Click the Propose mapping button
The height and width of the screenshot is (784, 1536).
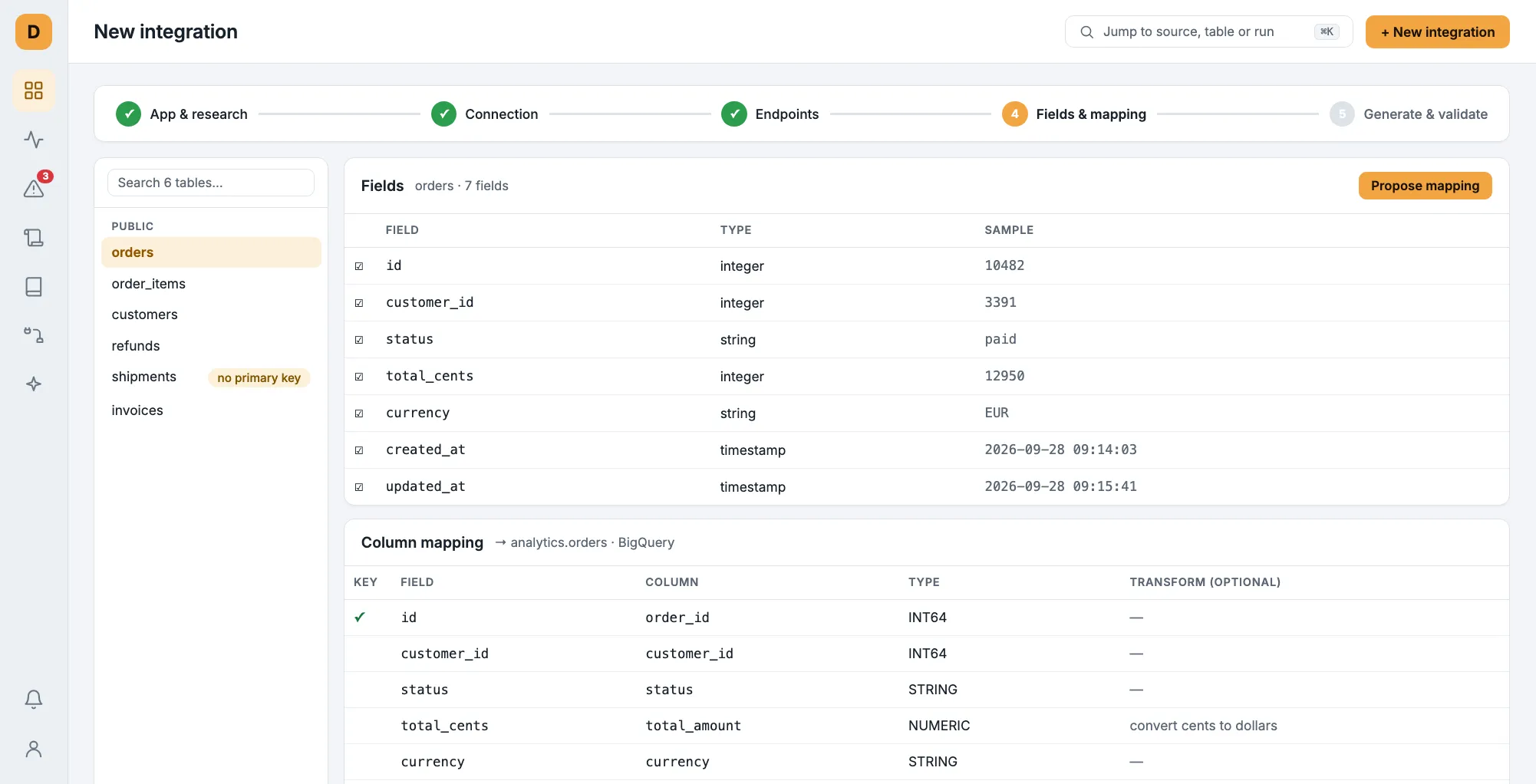click(x=1425, y=186)
